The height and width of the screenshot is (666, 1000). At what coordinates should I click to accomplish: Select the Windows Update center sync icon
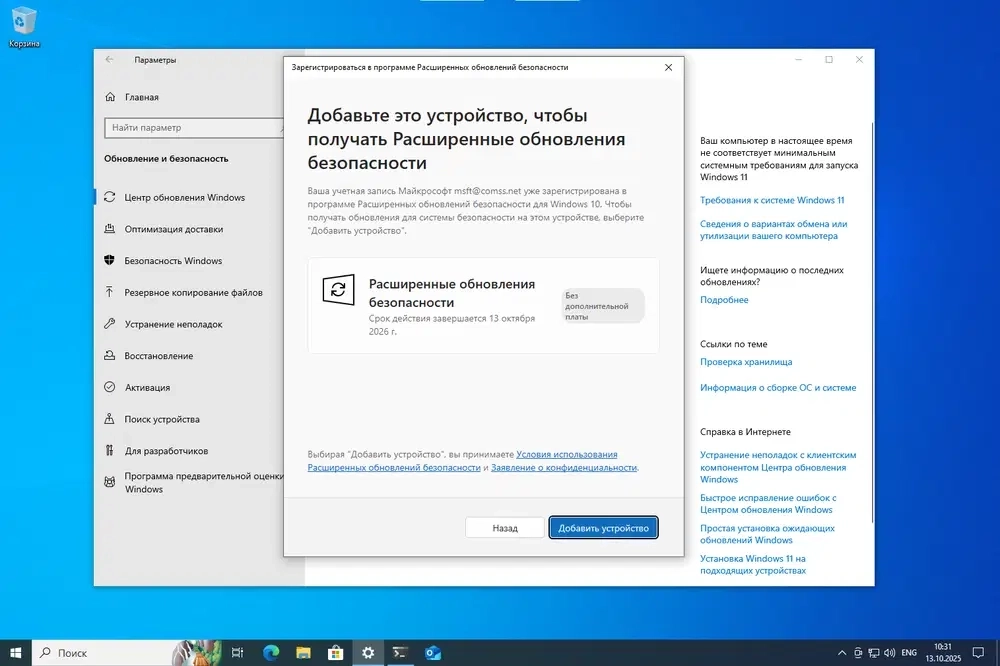[110, 198]
